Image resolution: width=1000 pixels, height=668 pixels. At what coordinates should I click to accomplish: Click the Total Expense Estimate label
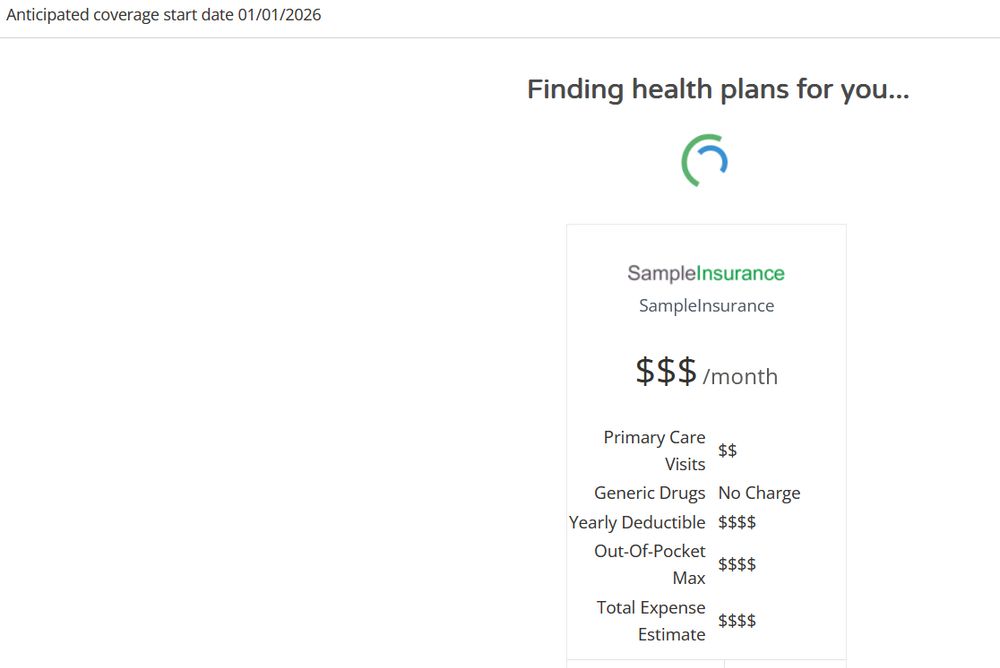[x=650, y=620]
